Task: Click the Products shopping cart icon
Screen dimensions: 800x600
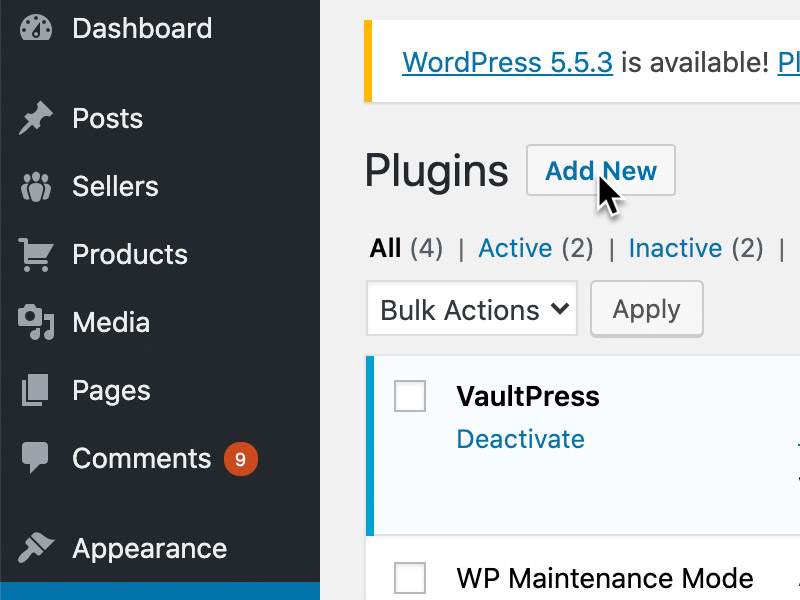Action: (x=36, y=255)
